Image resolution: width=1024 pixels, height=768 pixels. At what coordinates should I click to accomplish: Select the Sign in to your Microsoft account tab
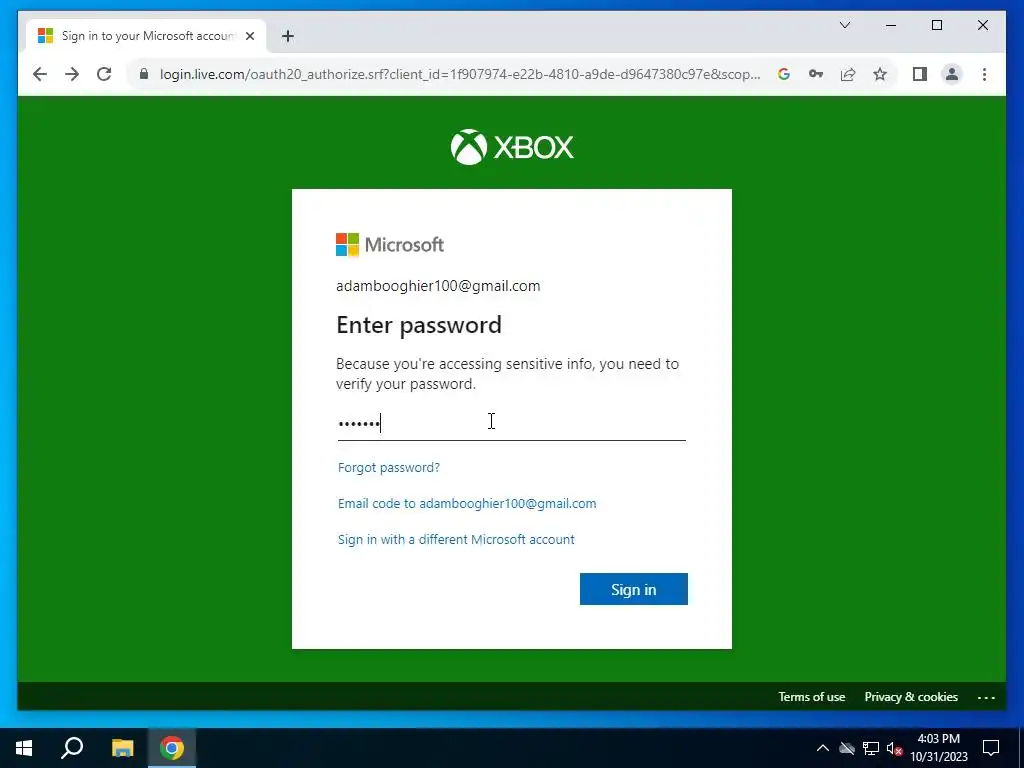pos(146,36)
